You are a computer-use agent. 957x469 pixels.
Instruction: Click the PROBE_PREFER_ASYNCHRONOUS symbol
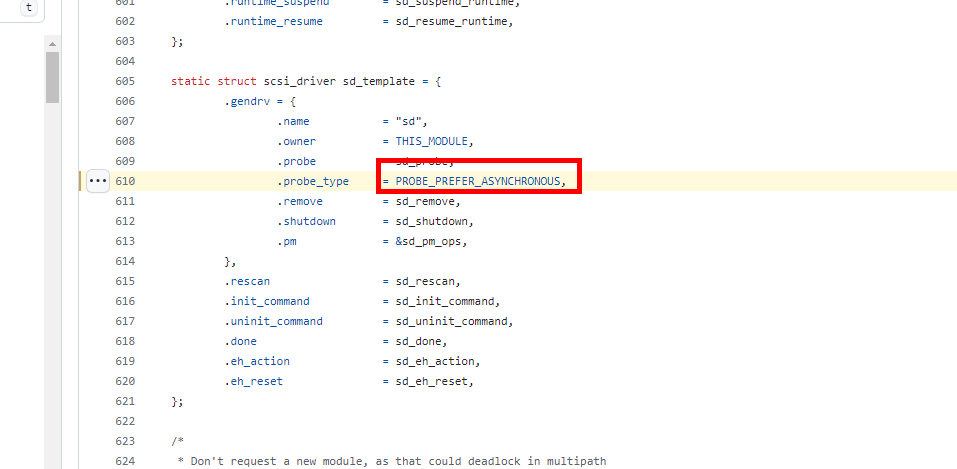480,181
